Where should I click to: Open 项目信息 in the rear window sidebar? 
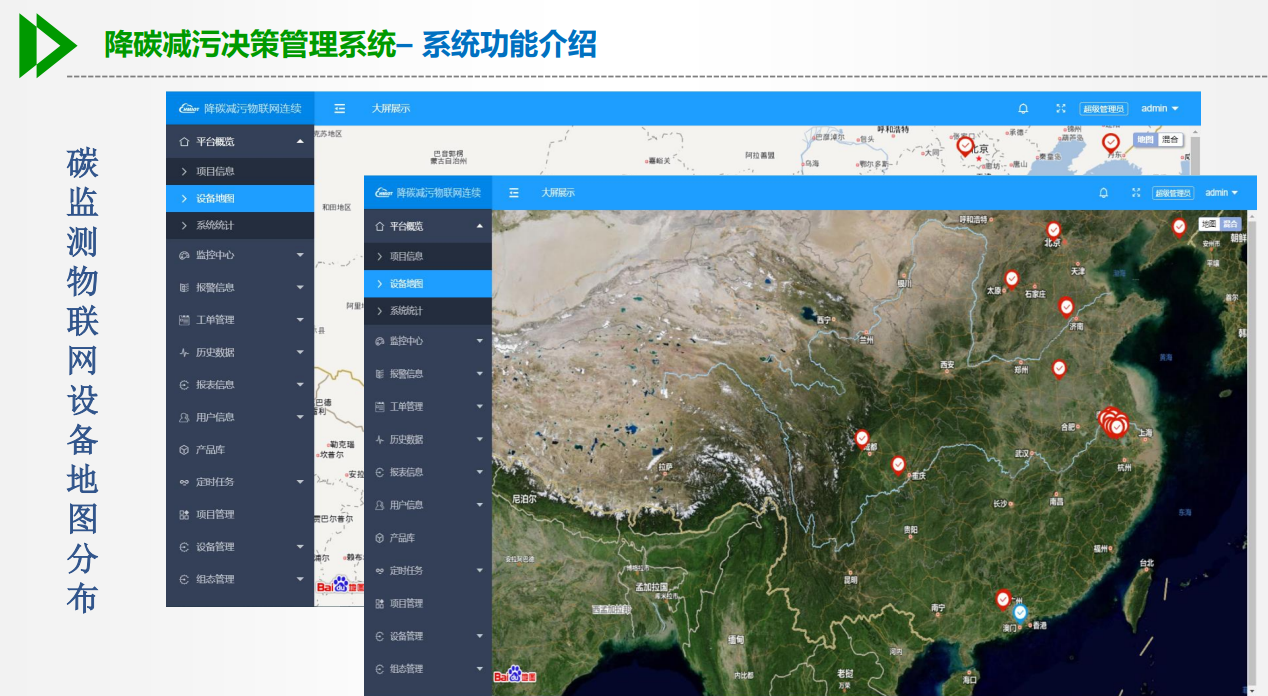[240, 171]
